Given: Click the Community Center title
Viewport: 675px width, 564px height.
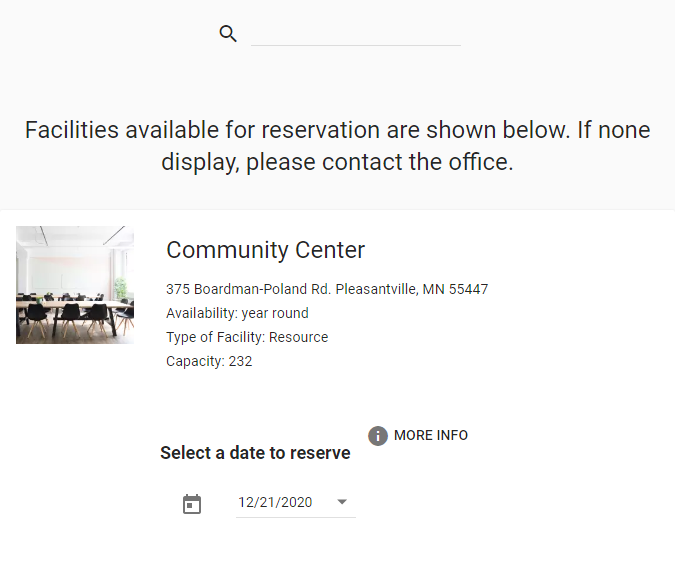Looking at the screenshot, I should pyautogui.click(x=265, y=250).
